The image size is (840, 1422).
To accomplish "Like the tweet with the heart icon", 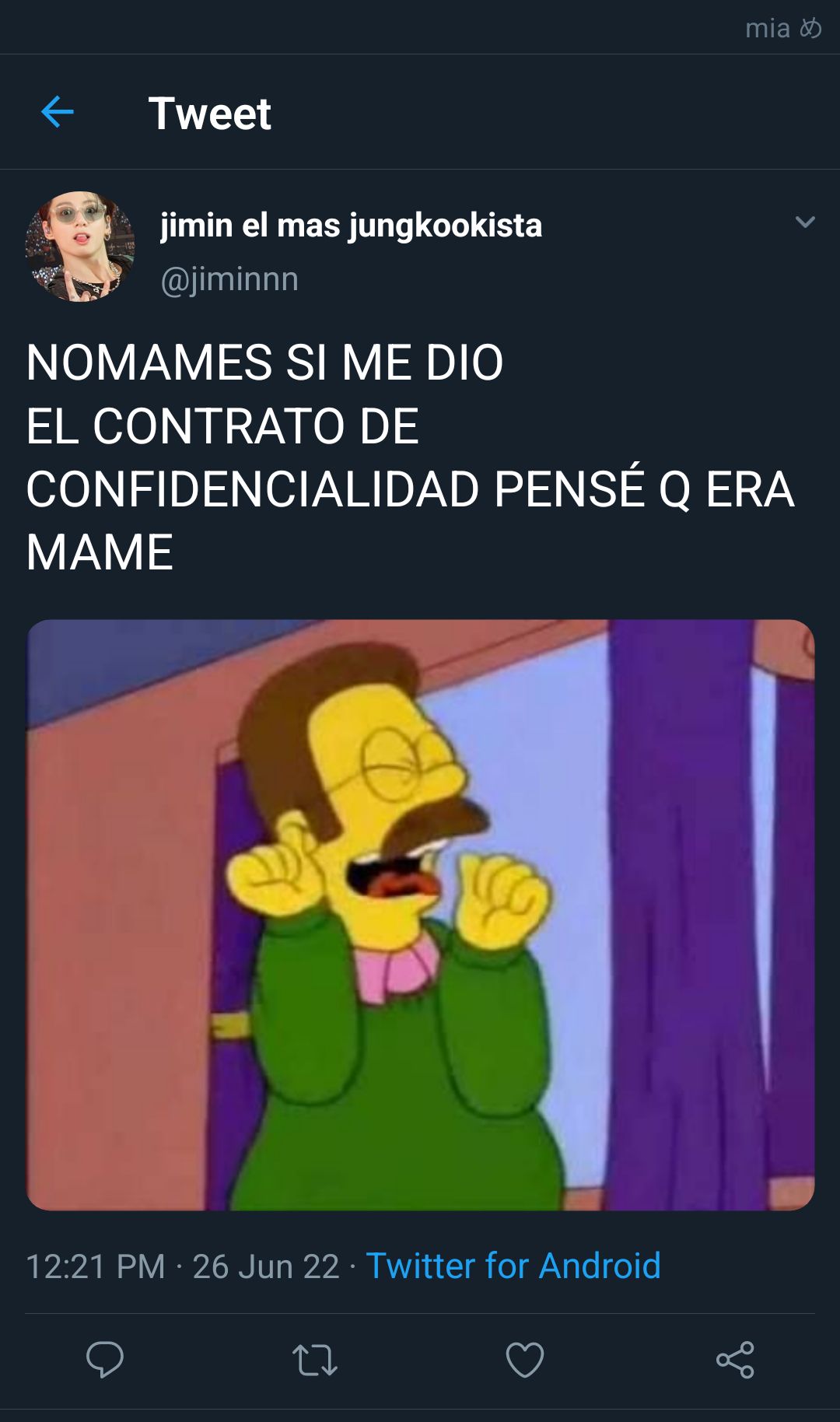I will pyautogui.click(x=525, y=1359).
